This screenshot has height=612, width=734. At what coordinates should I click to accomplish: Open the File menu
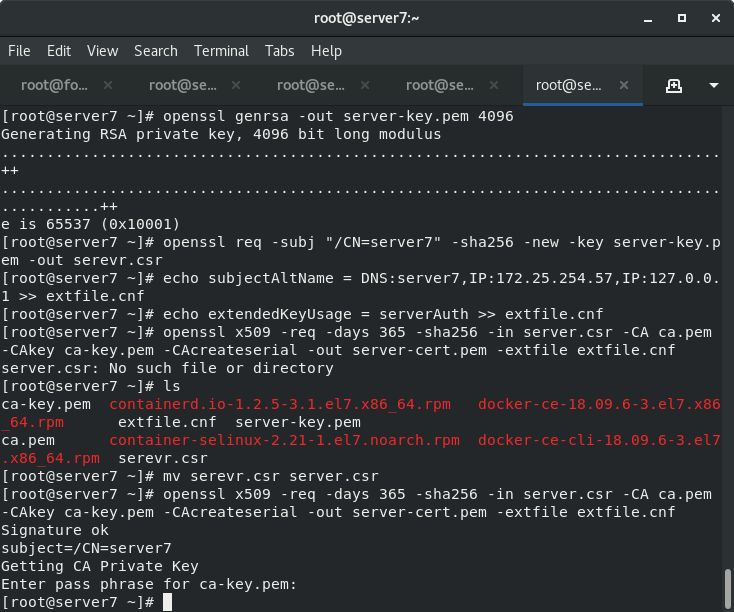(19, 51)
